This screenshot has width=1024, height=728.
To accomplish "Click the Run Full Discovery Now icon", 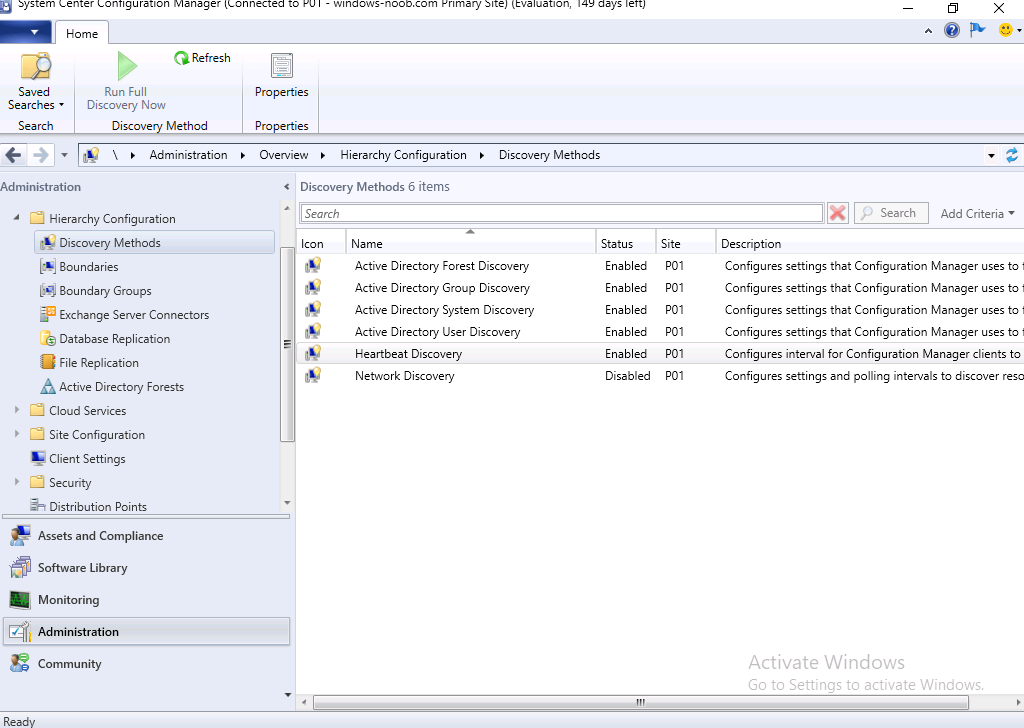I will click(127, 67).
